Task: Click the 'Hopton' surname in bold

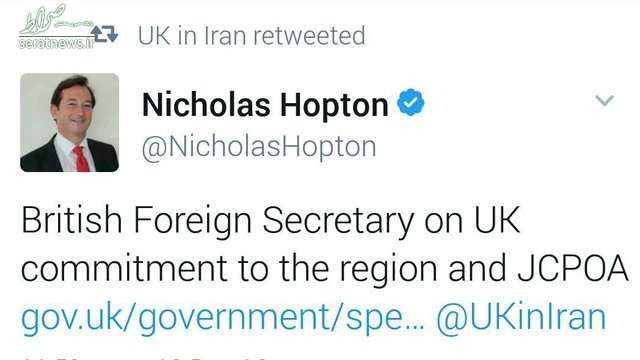Action: pyautogui.click(x=334, y=105)
